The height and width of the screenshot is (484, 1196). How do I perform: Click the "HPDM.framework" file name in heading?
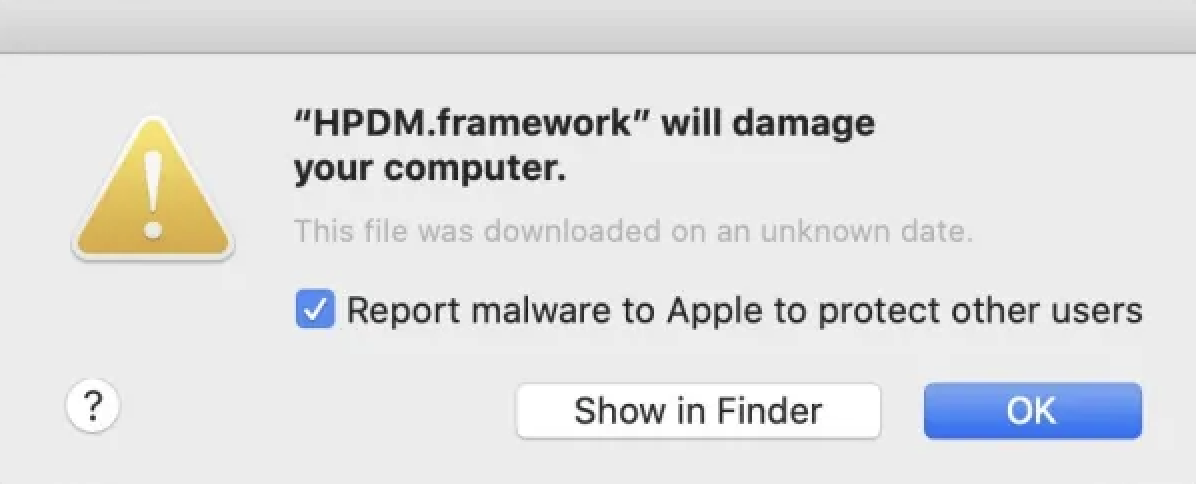pyautogui.click(x=472, y=123)
